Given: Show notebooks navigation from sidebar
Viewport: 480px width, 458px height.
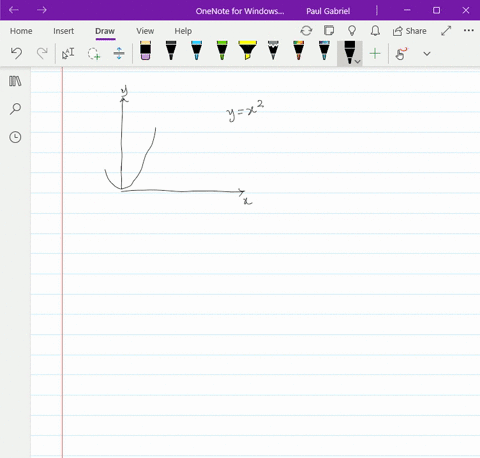Looking at the screenshot, I should click(15, 81).
